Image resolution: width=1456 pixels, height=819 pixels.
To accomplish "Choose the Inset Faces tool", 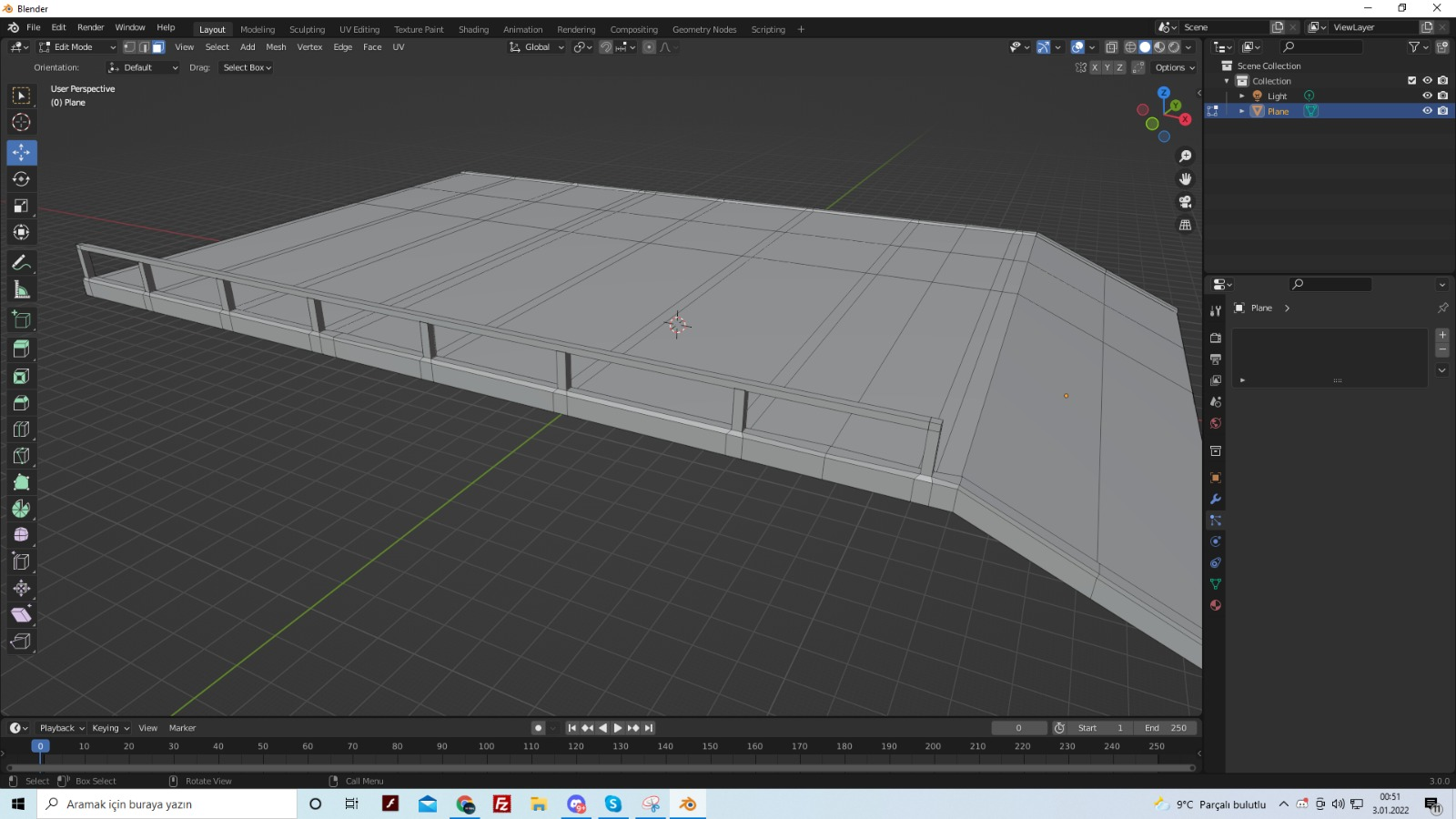I will pyautogui.click(x=21, y=376).
